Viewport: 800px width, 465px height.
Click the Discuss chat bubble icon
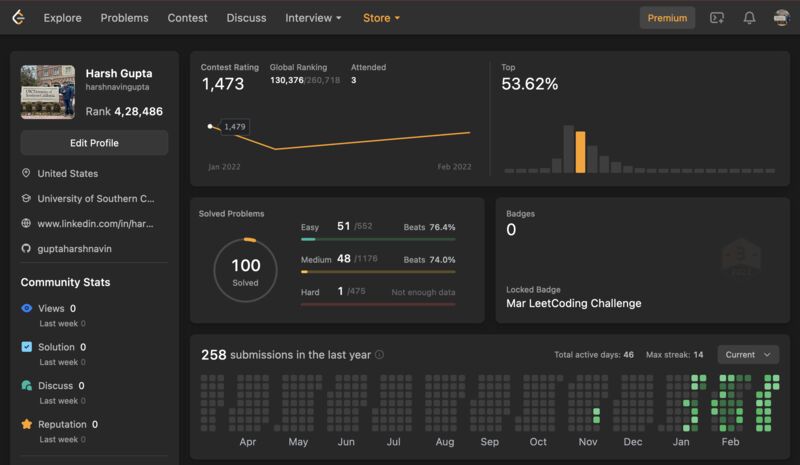(x=27, y=386)
